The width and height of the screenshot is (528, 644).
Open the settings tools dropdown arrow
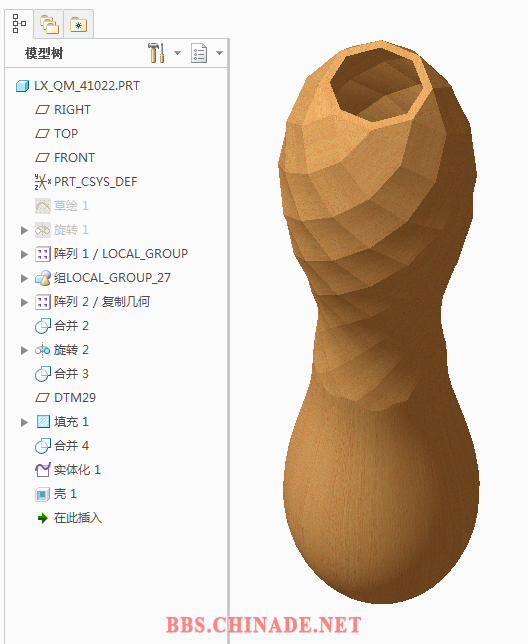tap(177, 53)
